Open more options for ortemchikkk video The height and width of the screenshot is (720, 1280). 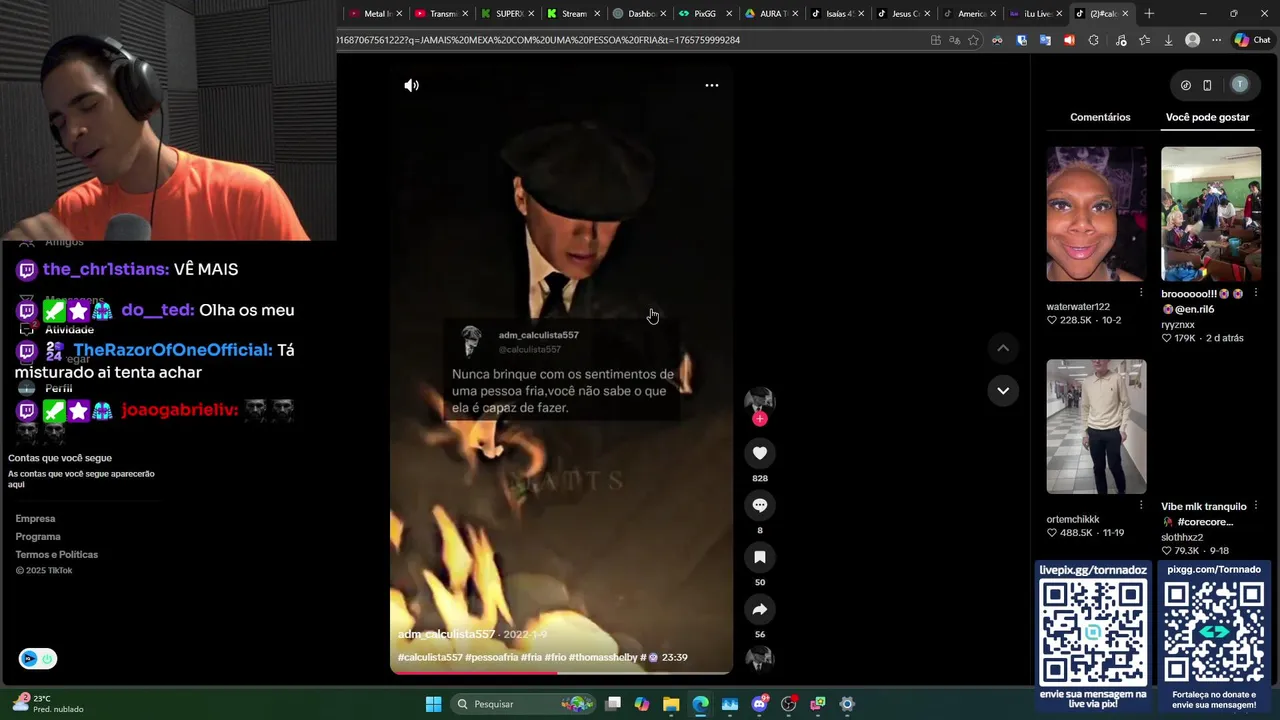pos(1141,505)
